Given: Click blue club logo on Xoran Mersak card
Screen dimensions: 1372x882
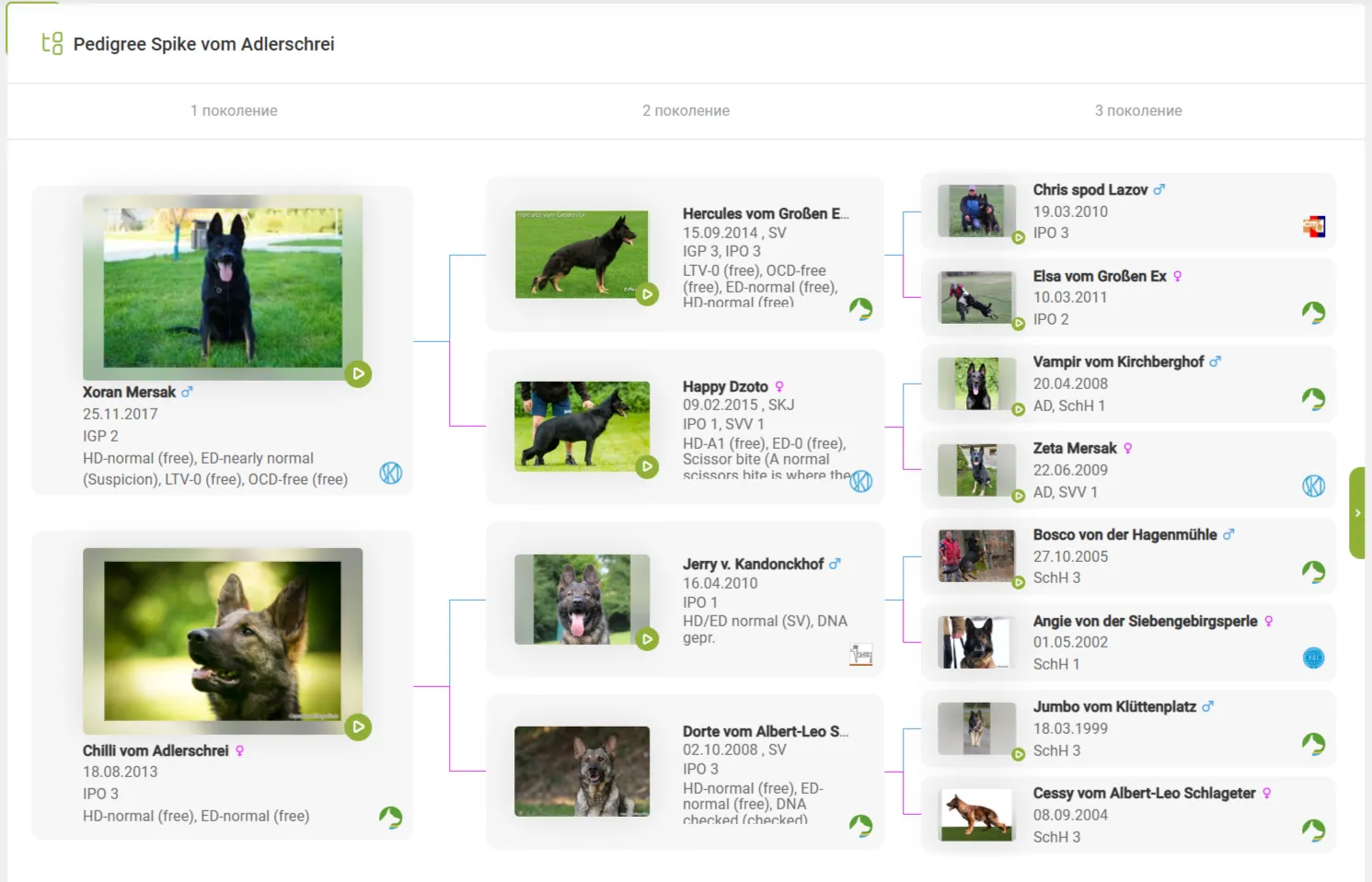Looking at the screenshot, I should pos(391,473).
